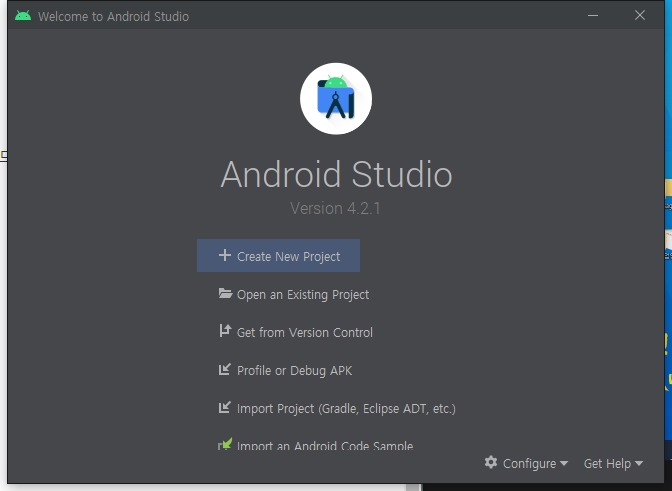Click the green Android code sample icon
The width and height of the screenshot is (672, 491).
click(x=225, y=444)
